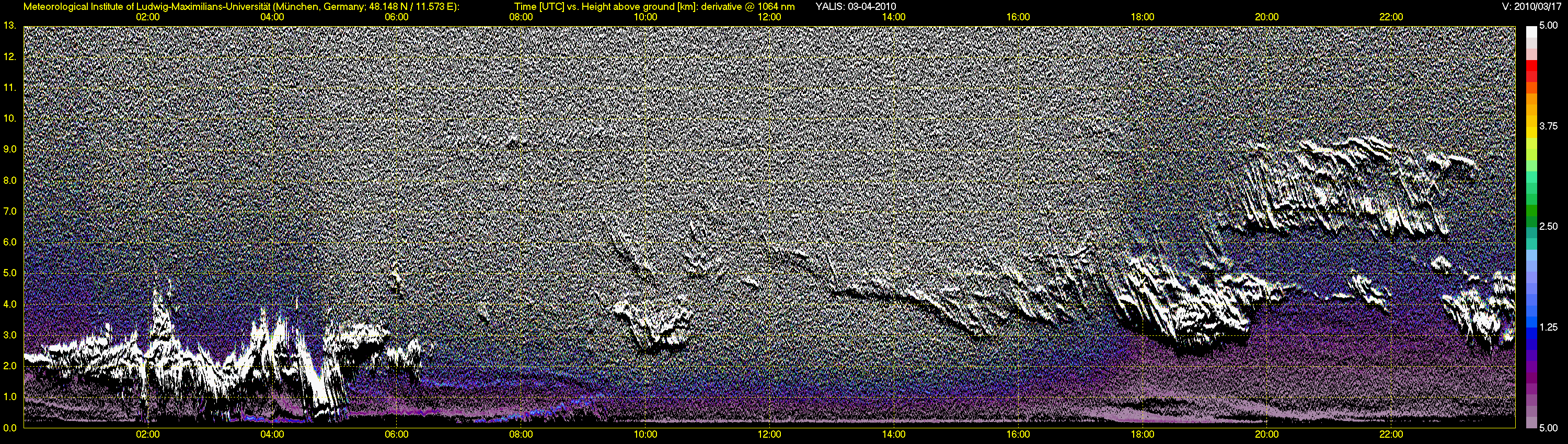Select the 20:00 label on the top time axis

tap(1267, 17)
